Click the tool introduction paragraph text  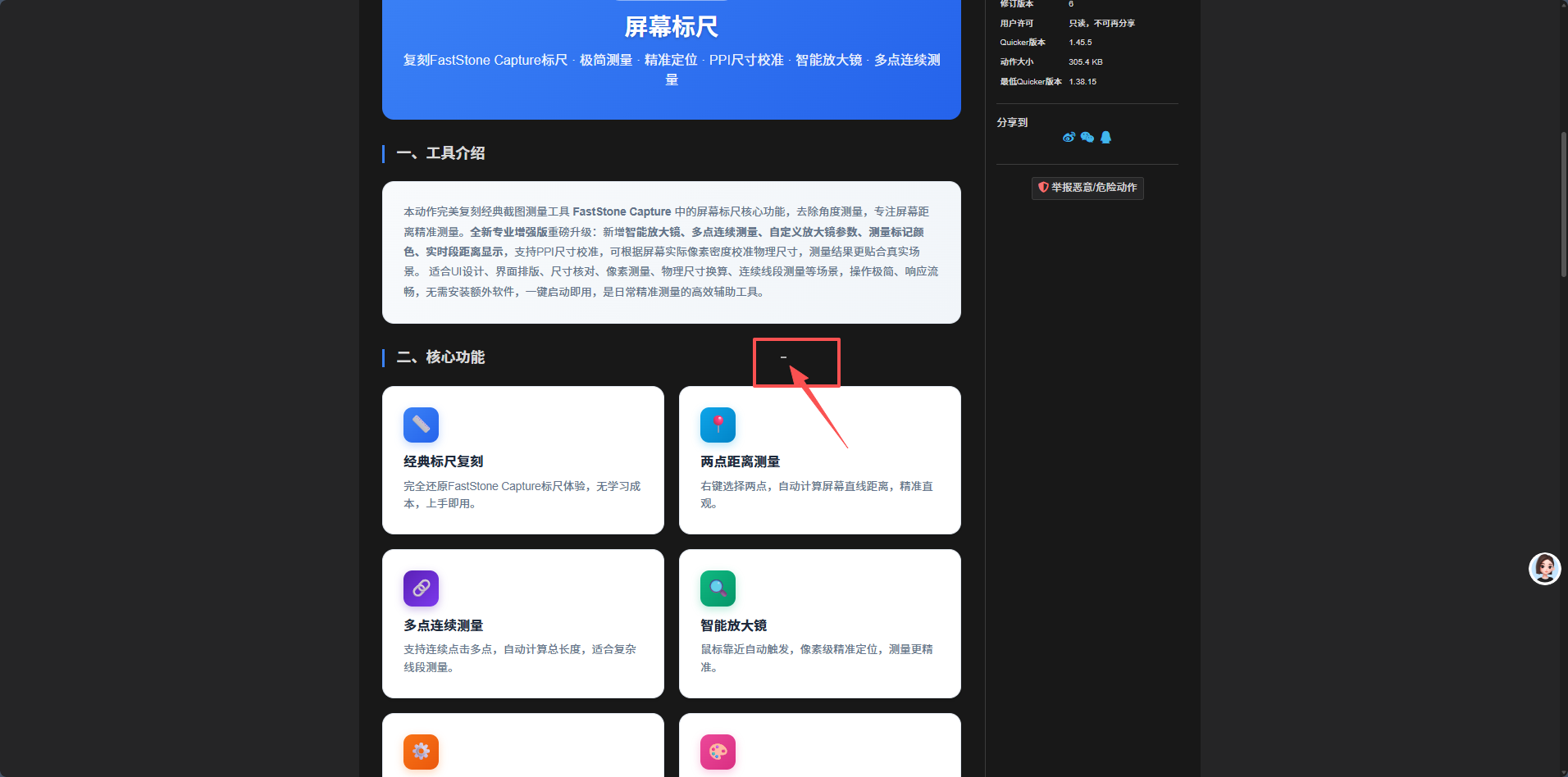click(672, 252)
